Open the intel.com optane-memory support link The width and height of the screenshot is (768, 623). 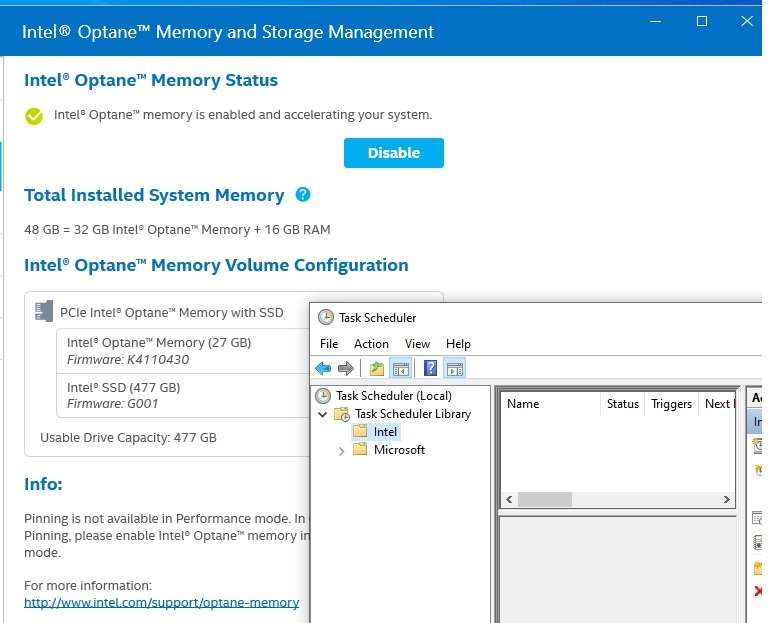(161, 603)
